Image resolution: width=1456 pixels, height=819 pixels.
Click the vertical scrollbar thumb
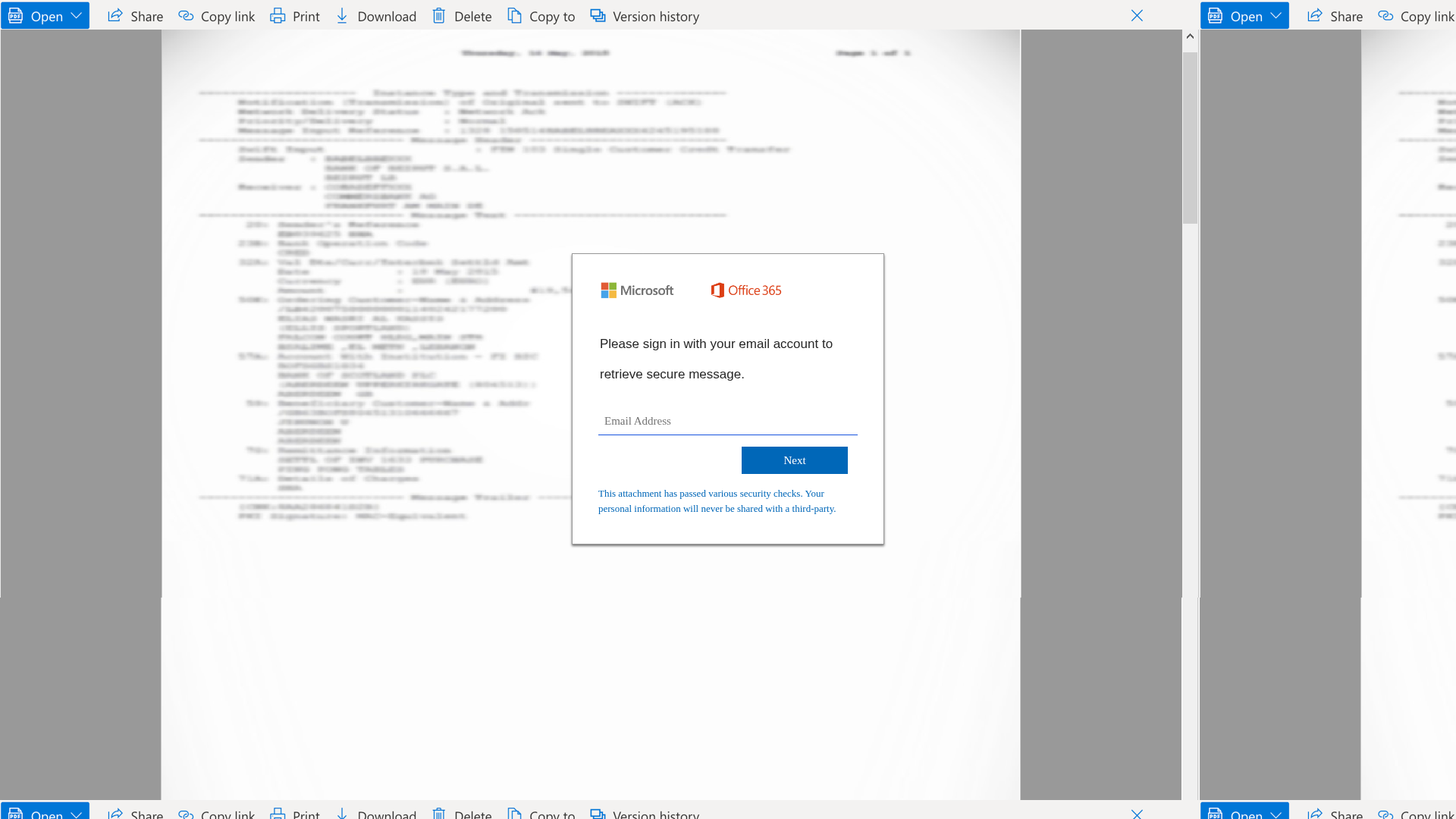1190,137
